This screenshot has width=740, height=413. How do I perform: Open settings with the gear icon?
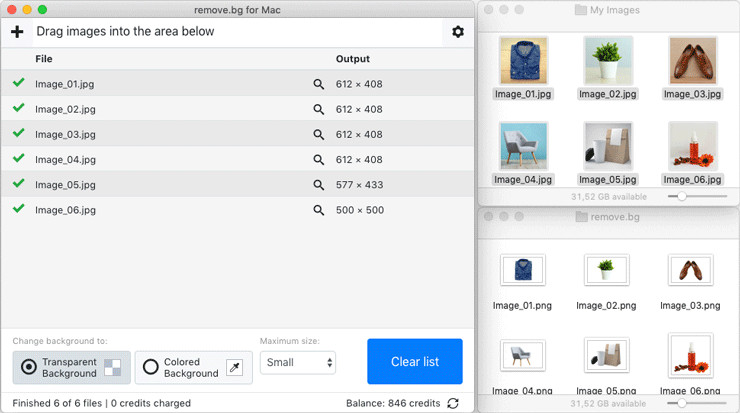pos(458,32)
